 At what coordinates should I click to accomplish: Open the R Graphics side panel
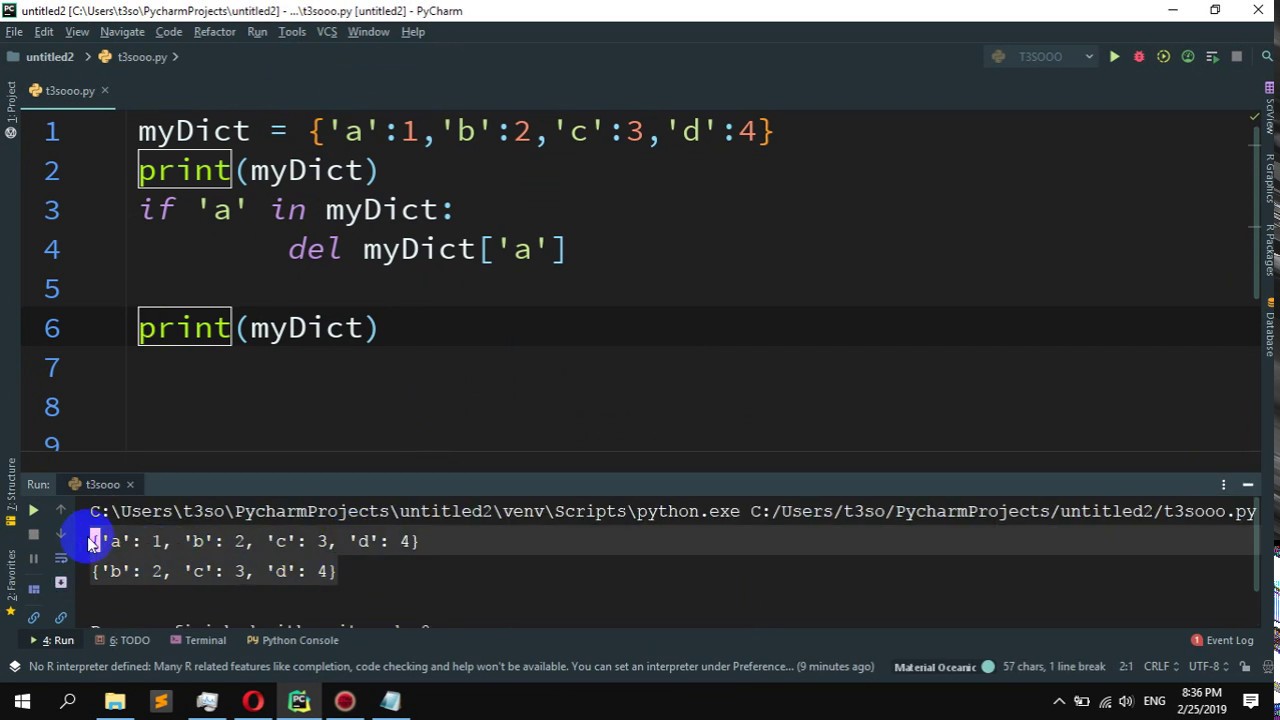coord(1270,180)
